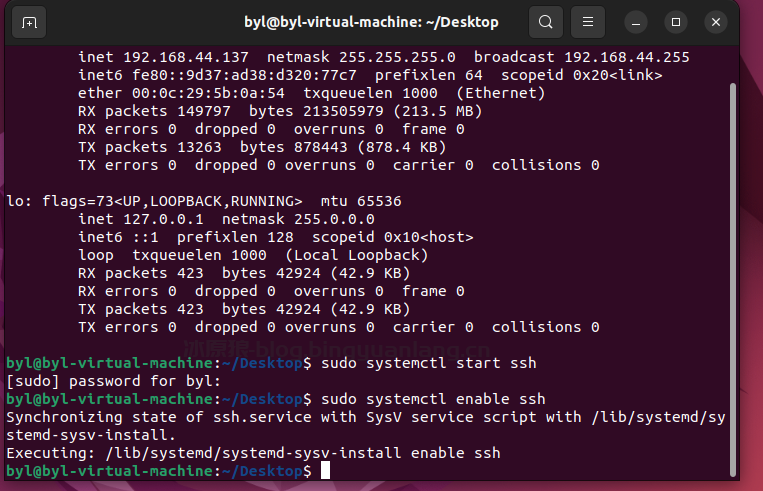Click the "[sudo] password for byl:" line

109,381
